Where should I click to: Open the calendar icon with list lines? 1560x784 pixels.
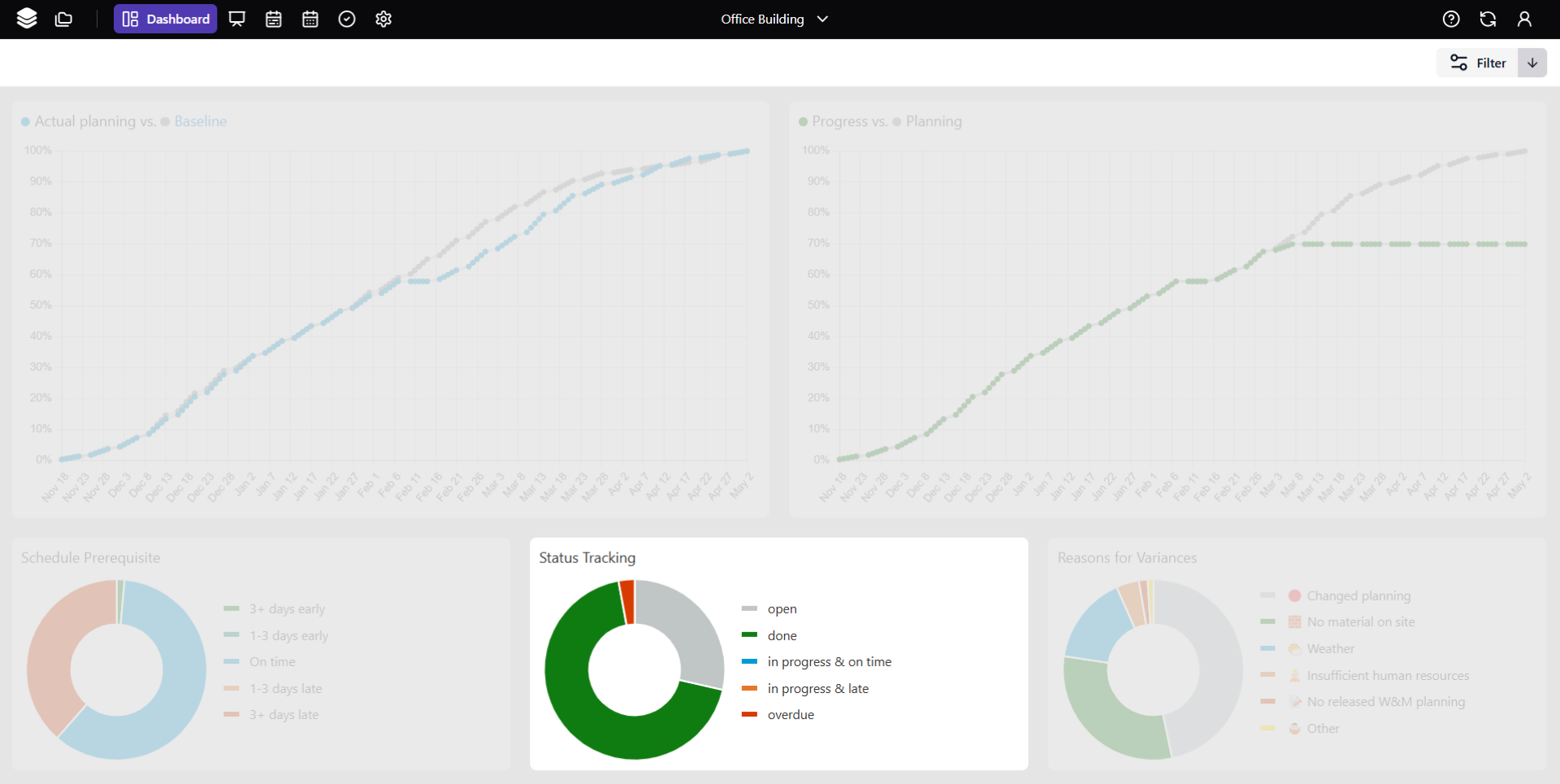tap(274, 19)
